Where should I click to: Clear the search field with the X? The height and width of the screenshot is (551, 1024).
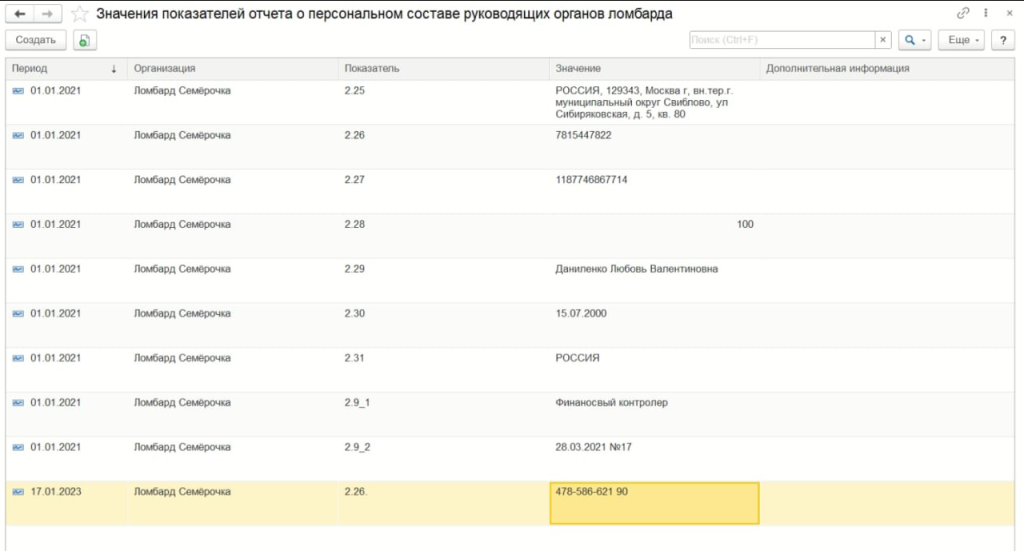883,40
